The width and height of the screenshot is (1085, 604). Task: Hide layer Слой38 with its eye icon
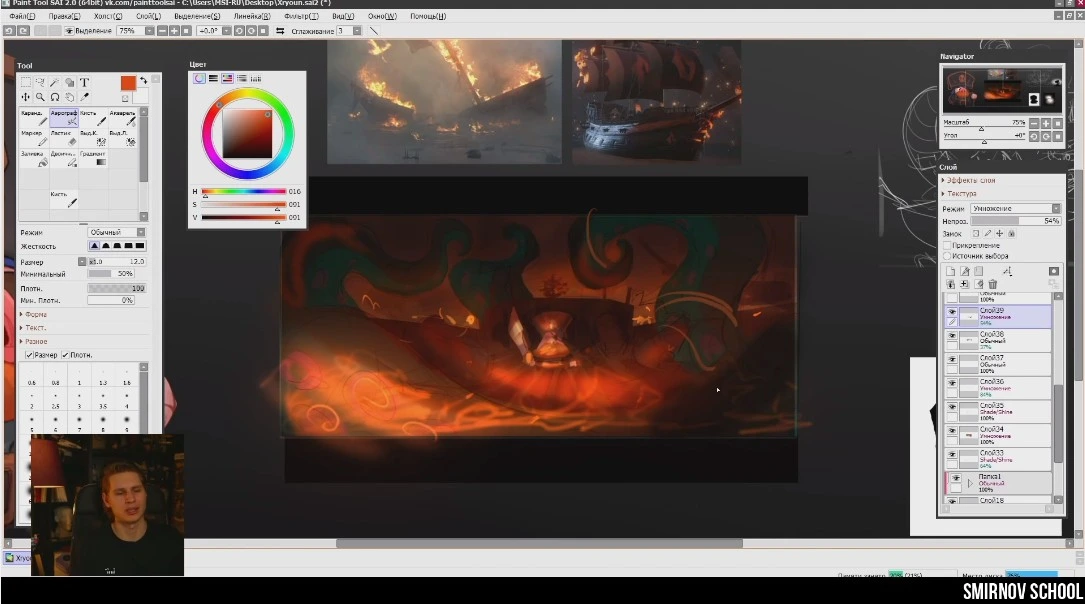click(x=952, y=336)
